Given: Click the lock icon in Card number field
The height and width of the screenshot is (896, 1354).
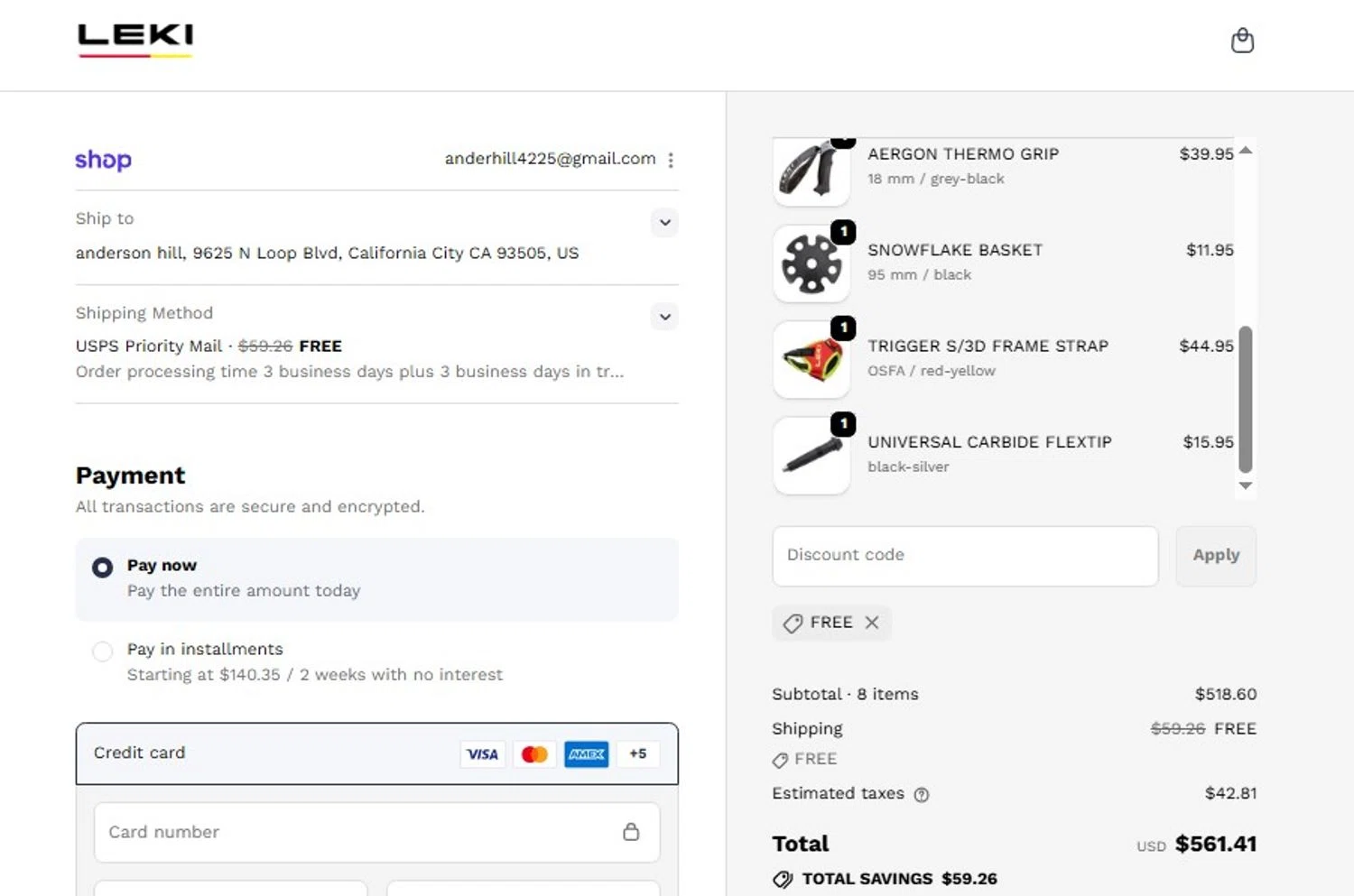Looking at the screenshot, I should 631,832.
